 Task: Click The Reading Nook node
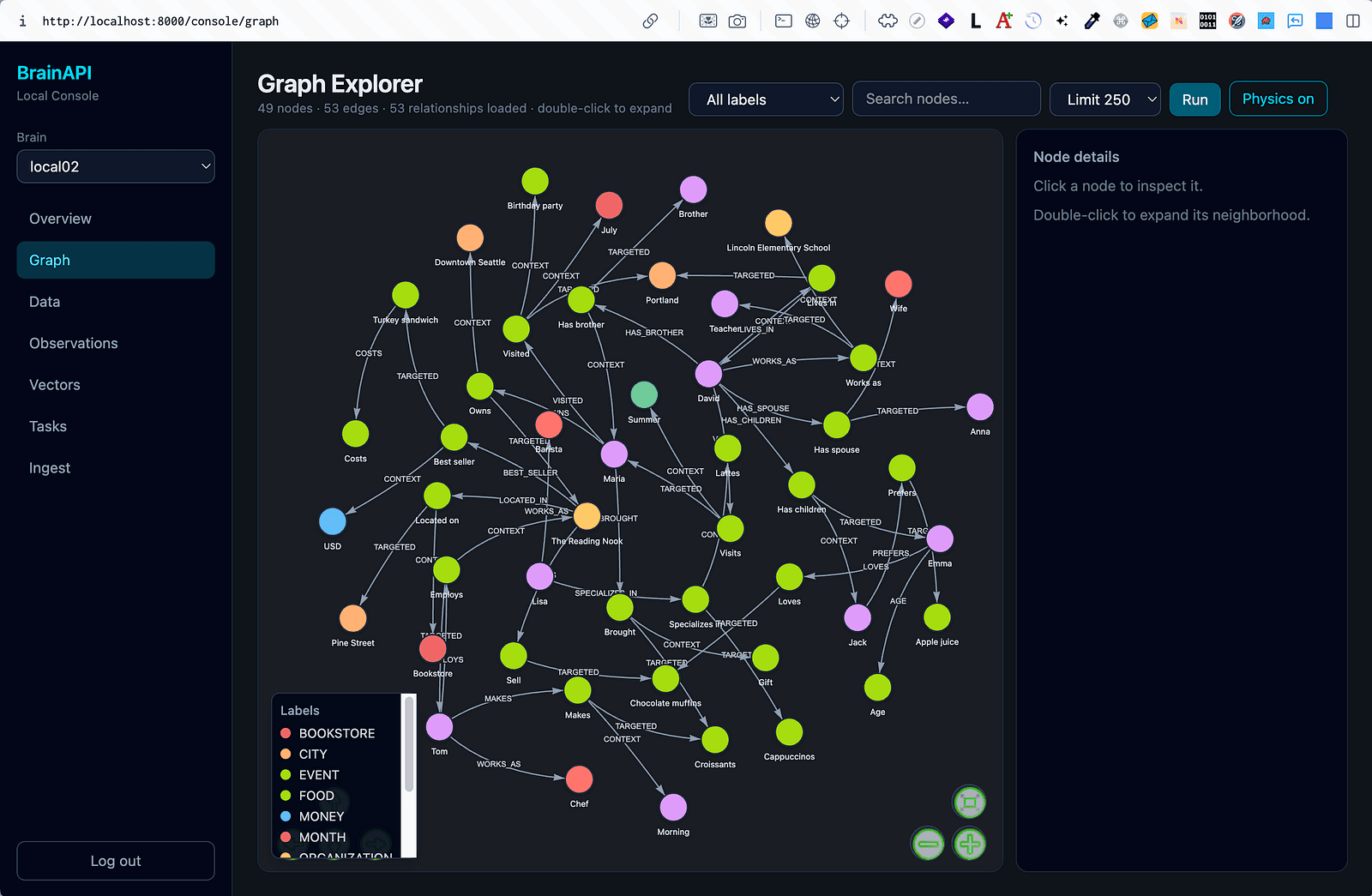pos(587,516)
